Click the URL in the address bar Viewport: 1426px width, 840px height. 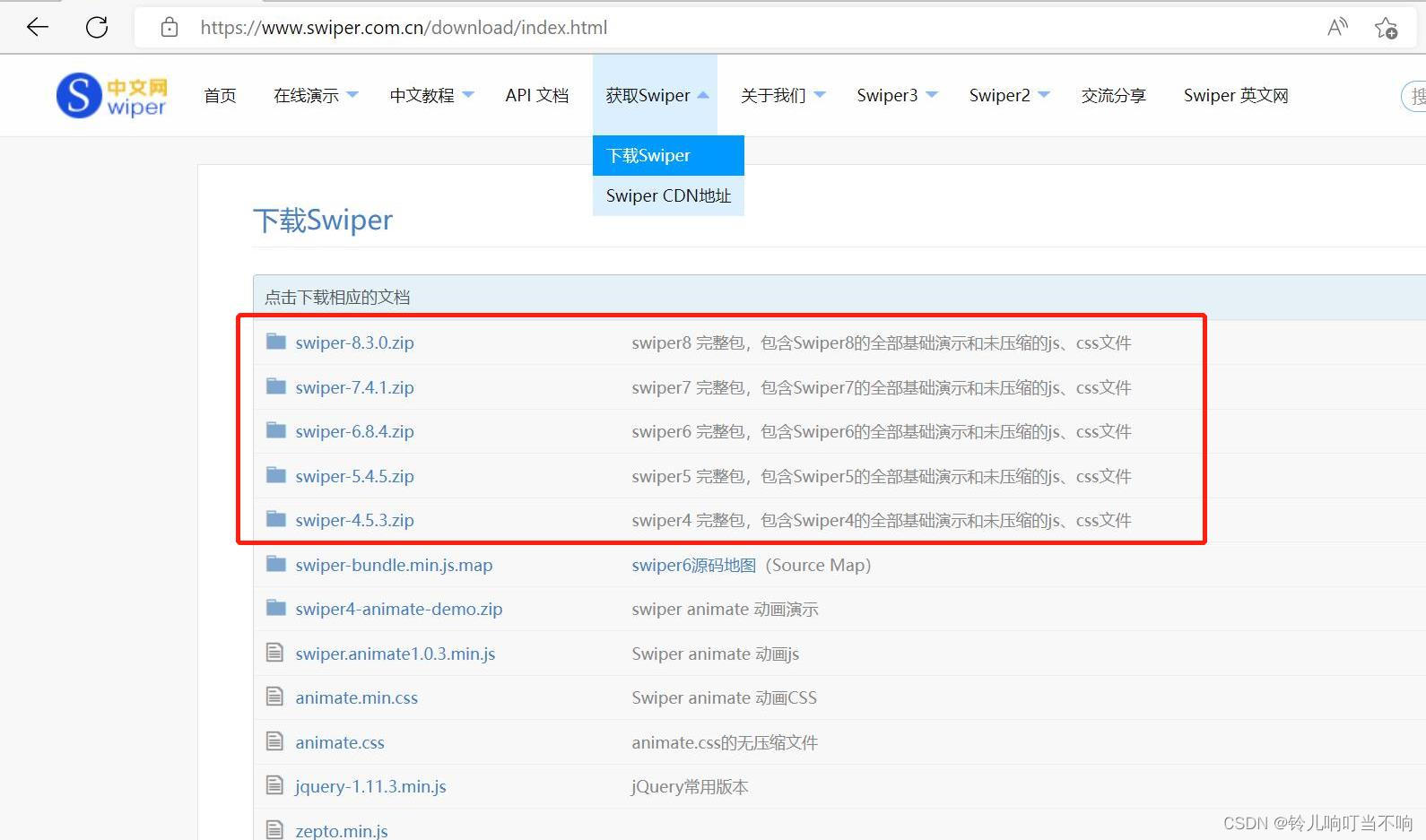[x=404, y=28]
